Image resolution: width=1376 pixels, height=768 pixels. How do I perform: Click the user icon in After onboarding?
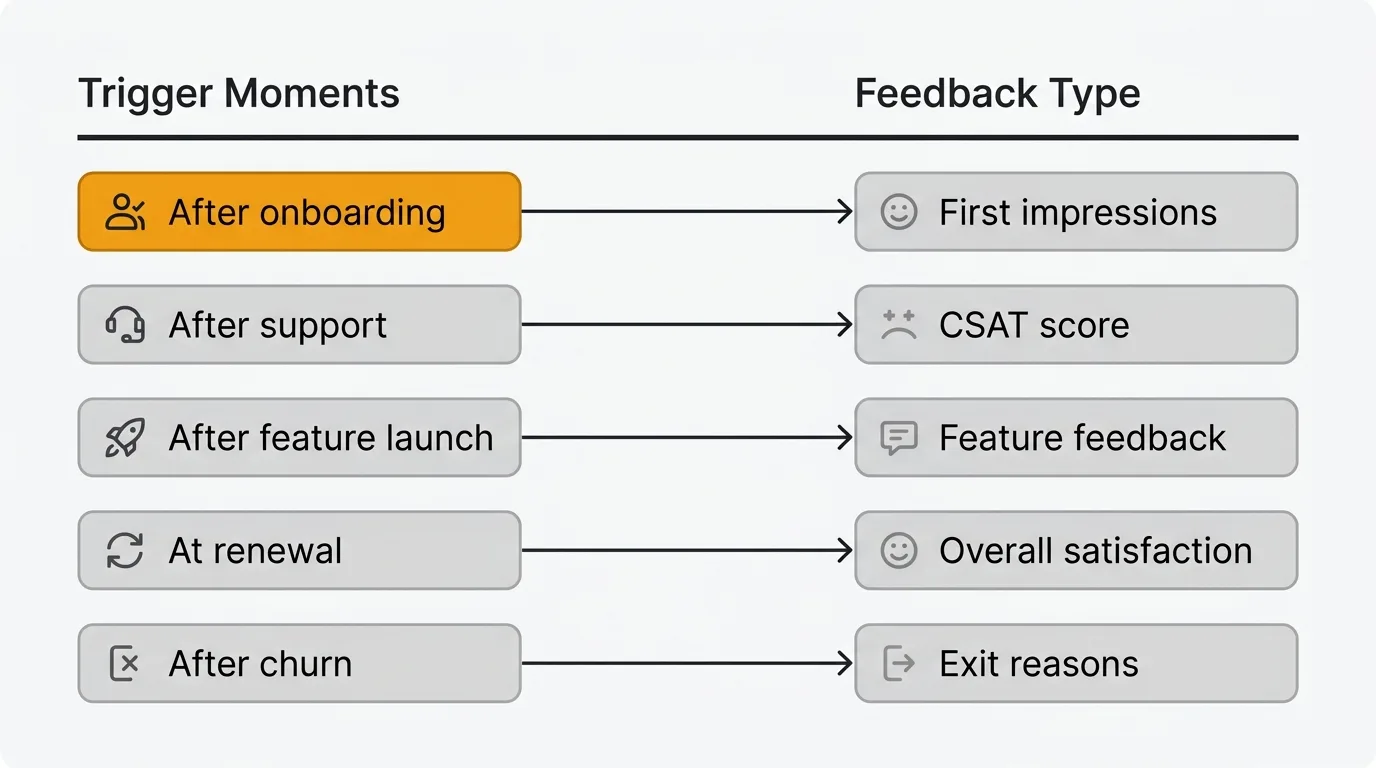click(x=125, y=212)
